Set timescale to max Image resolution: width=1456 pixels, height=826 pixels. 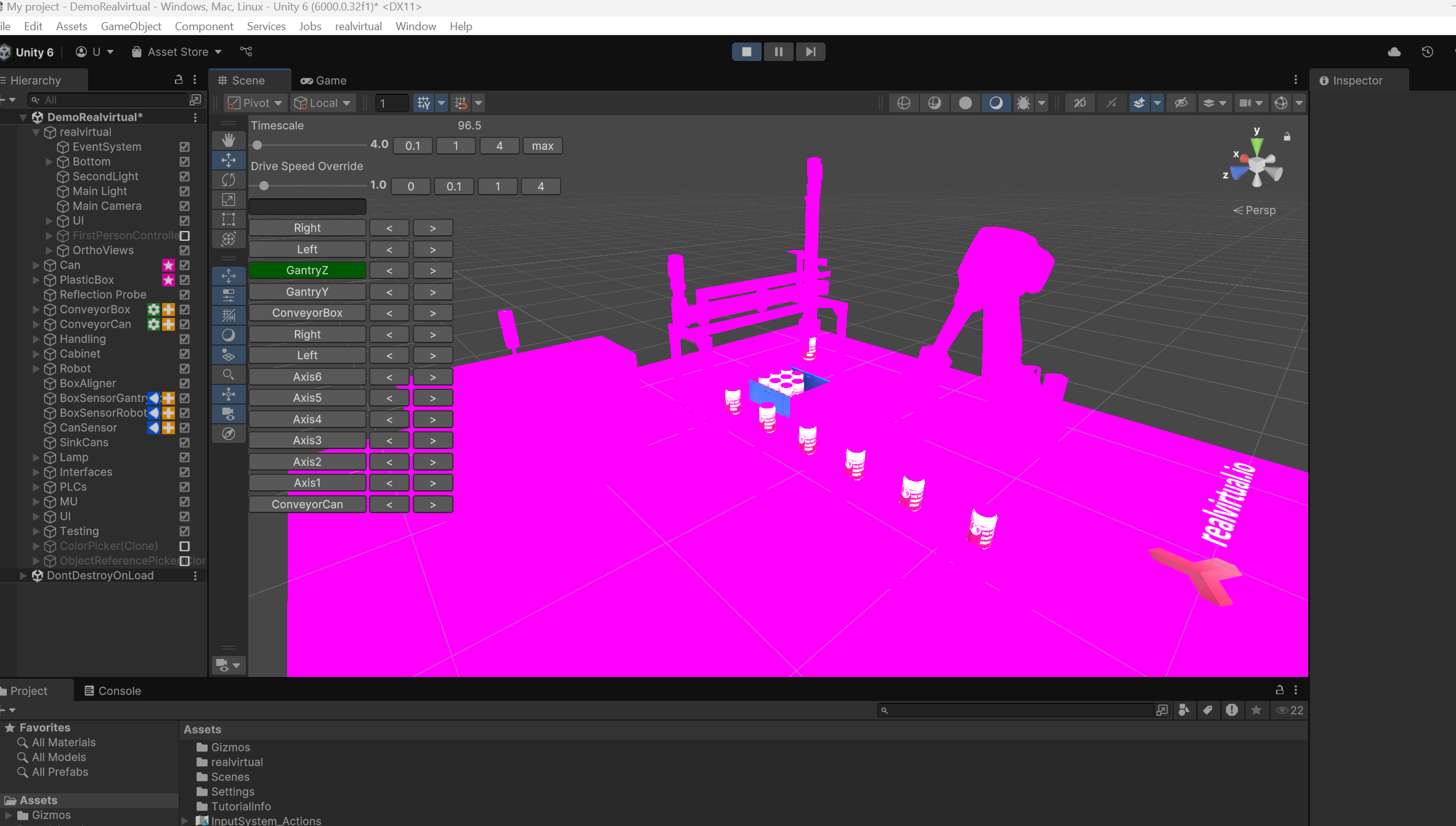coord(542,145)
